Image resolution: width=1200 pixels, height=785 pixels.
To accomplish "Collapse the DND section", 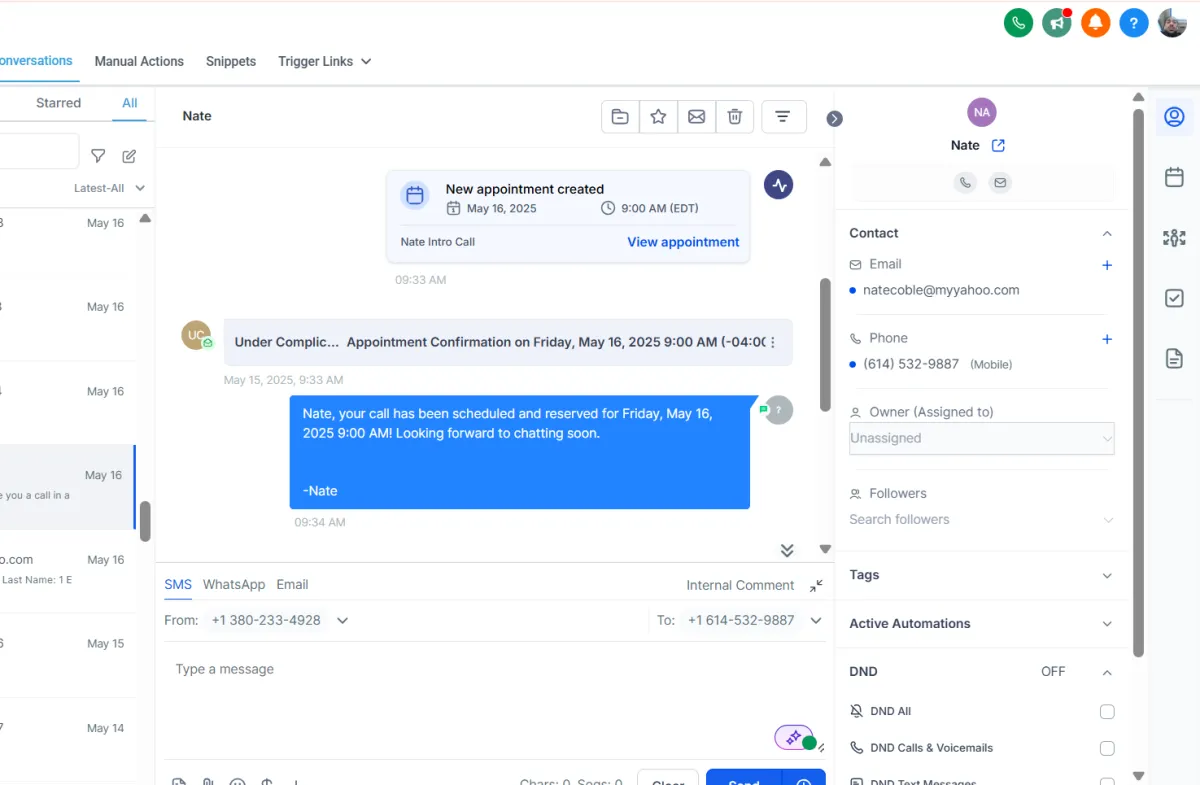I will point(1107,673).
